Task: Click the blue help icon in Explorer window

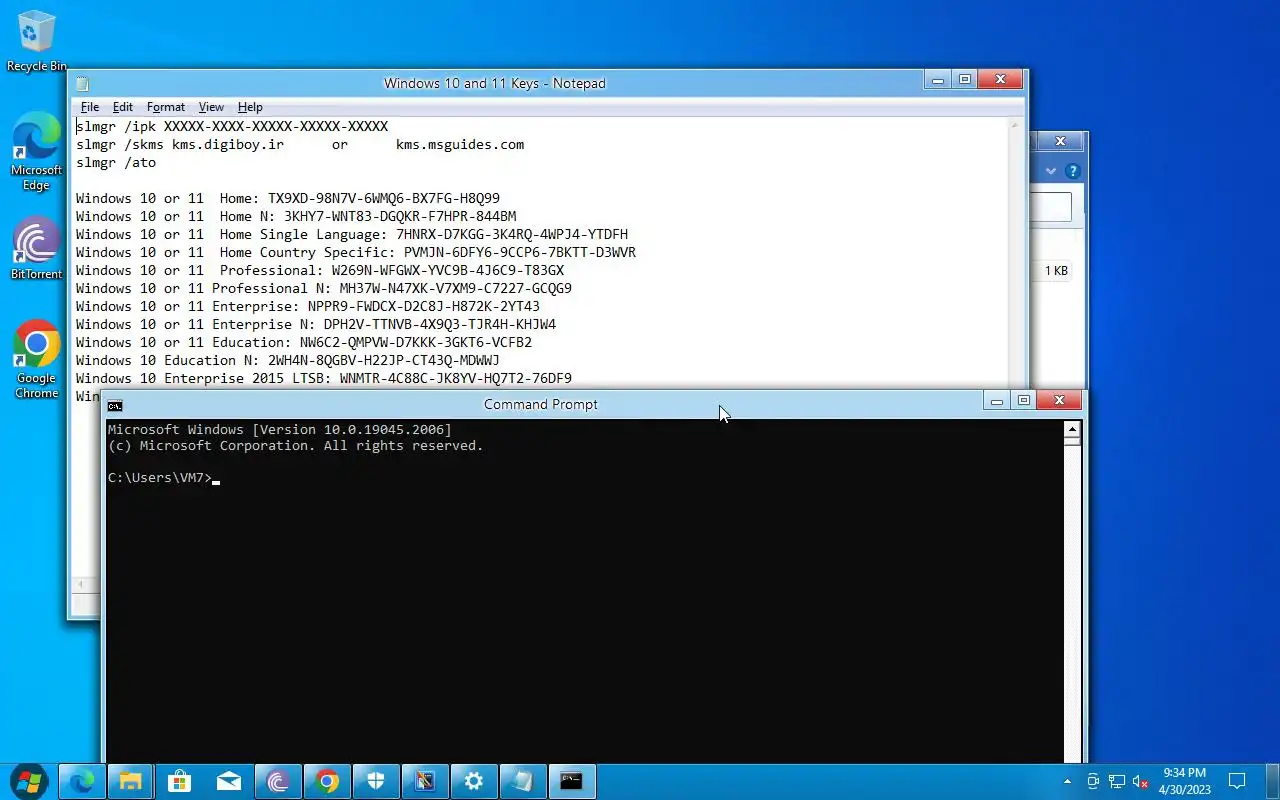Action: [1072, 171]
